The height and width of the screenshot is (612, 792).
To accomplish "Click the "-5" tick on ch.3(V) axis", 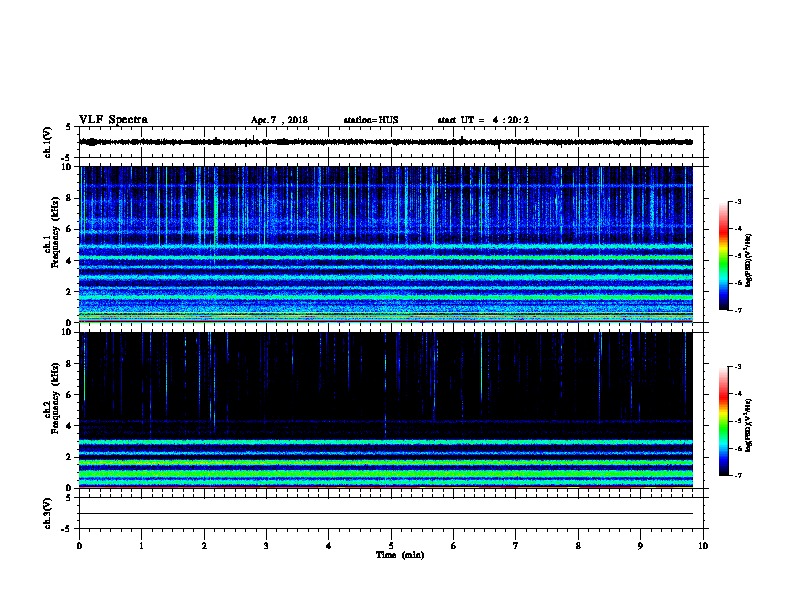I will coord(67,529).
